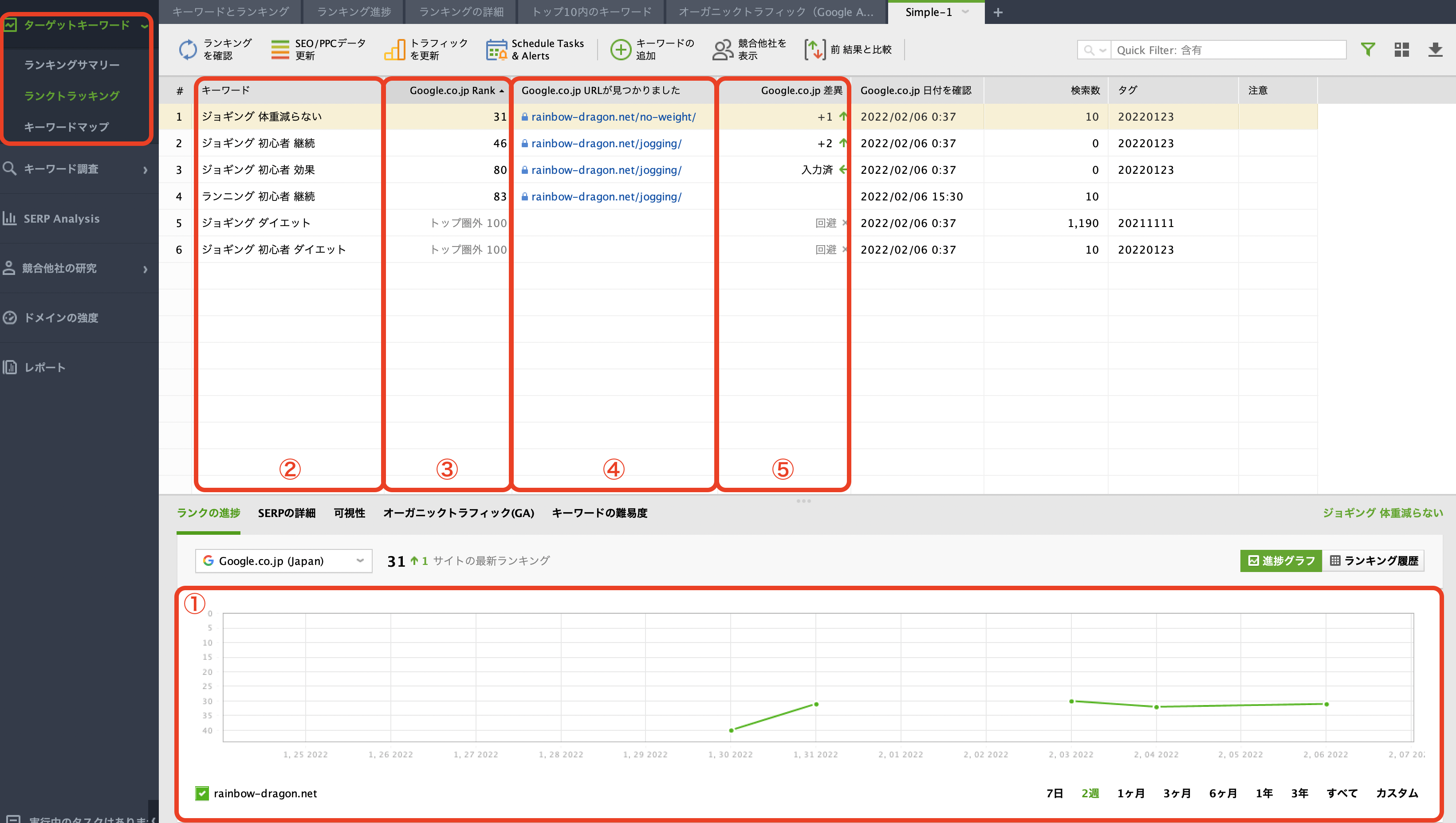Open the Simple-1 tab dropdown arrow
The image size is (1456, 823).
[966, 12]
